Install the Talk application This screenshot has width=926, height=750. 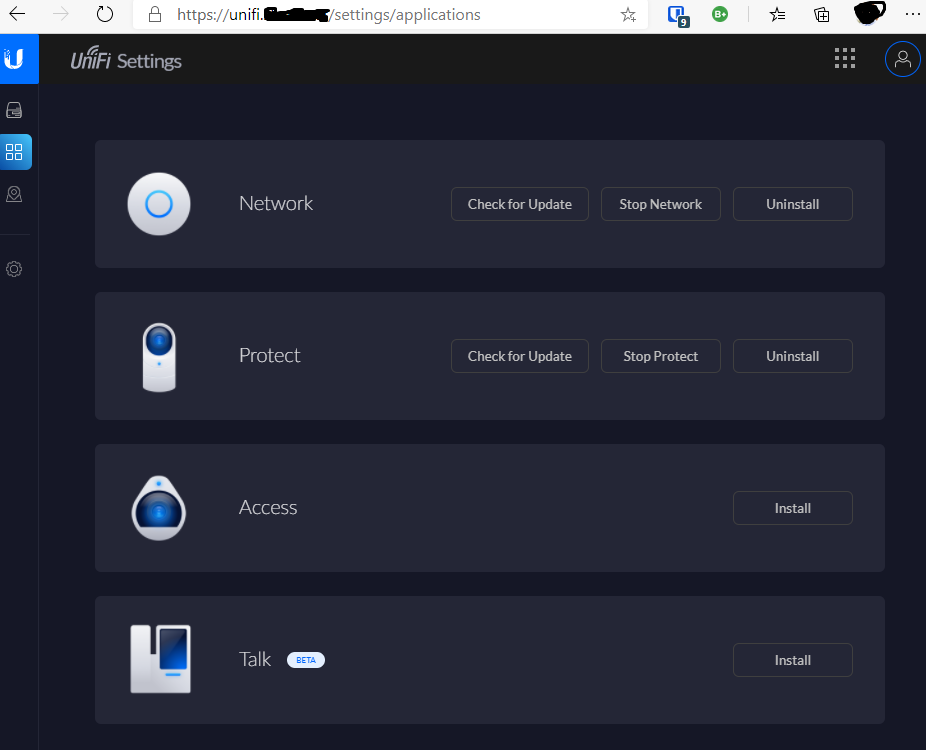(792, 660)
